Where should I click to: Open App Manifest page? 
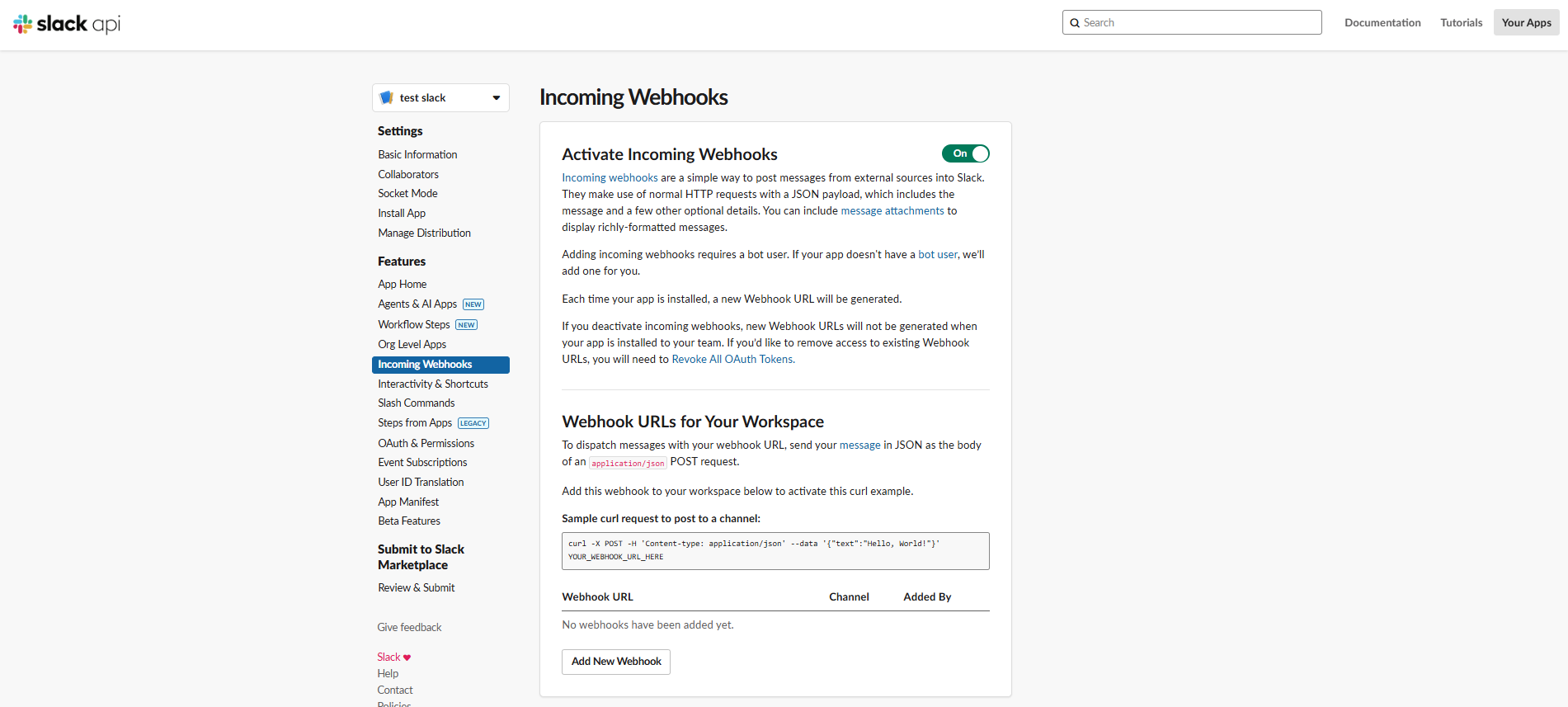point(408,502)
